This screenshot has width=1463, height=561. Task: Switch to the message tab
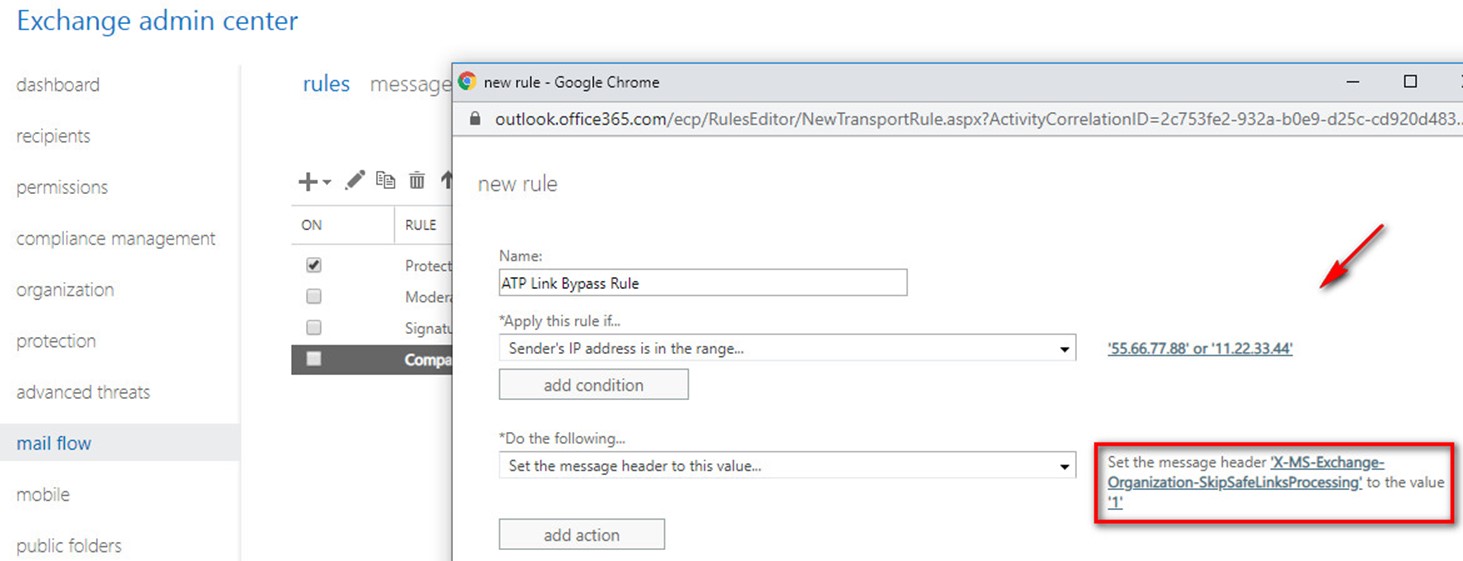point(410,84)
